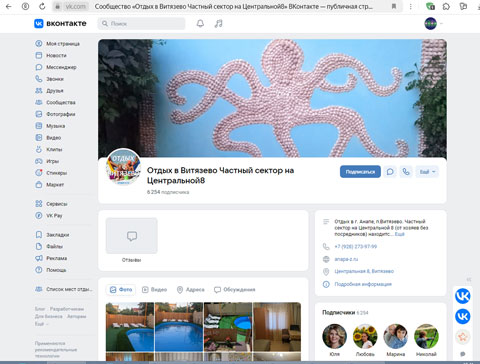Open subscriber Николай avatar
The image size is (480, 364).
pos(426,336)
